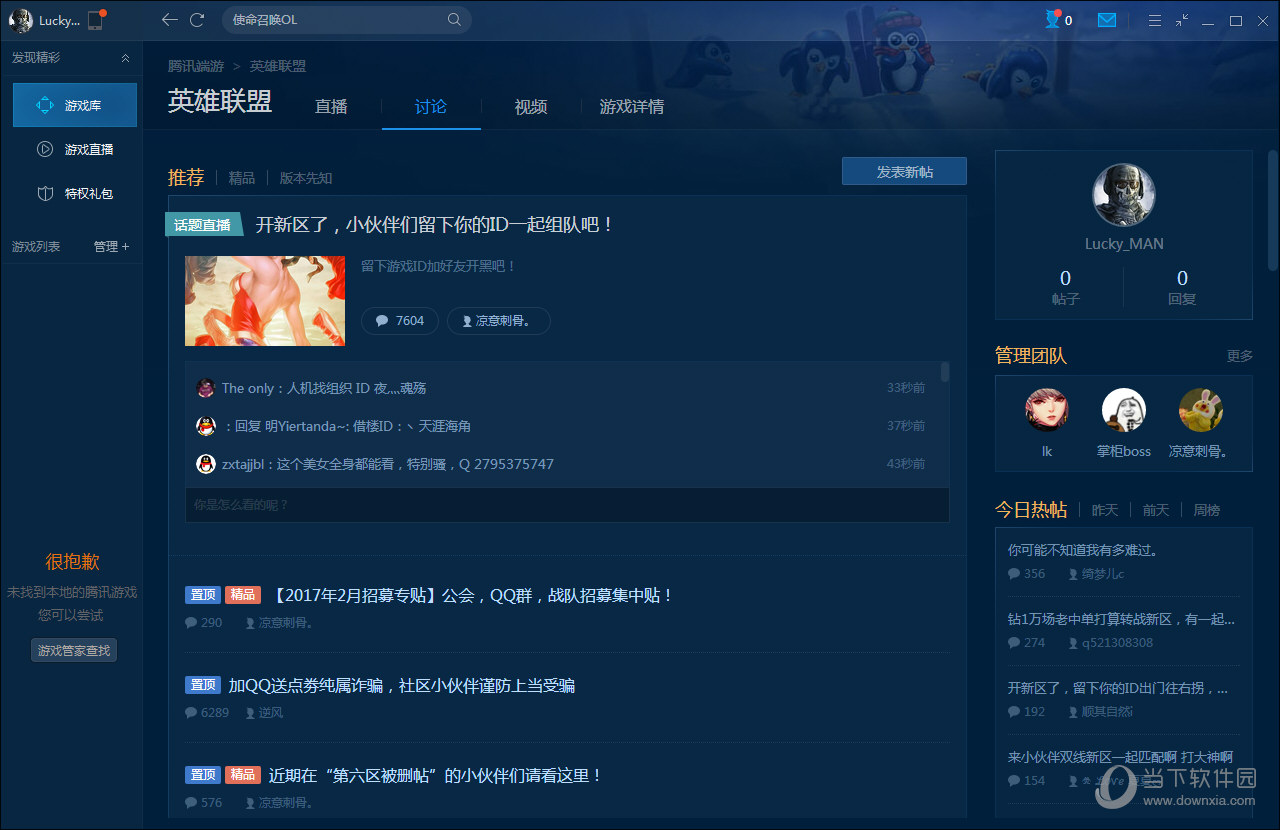
Task: Switch to the 视频 tab
Action: tap(531, 107)
